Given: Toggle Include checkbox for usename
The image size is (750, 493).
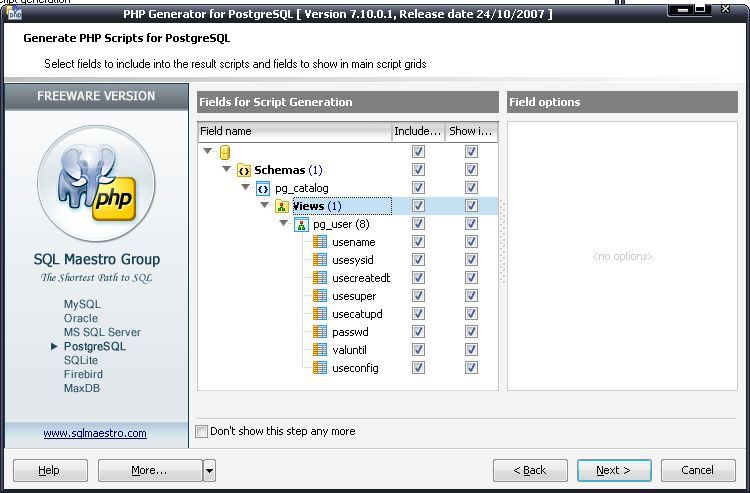Looking at the screenshot, I should click(418, 241).
